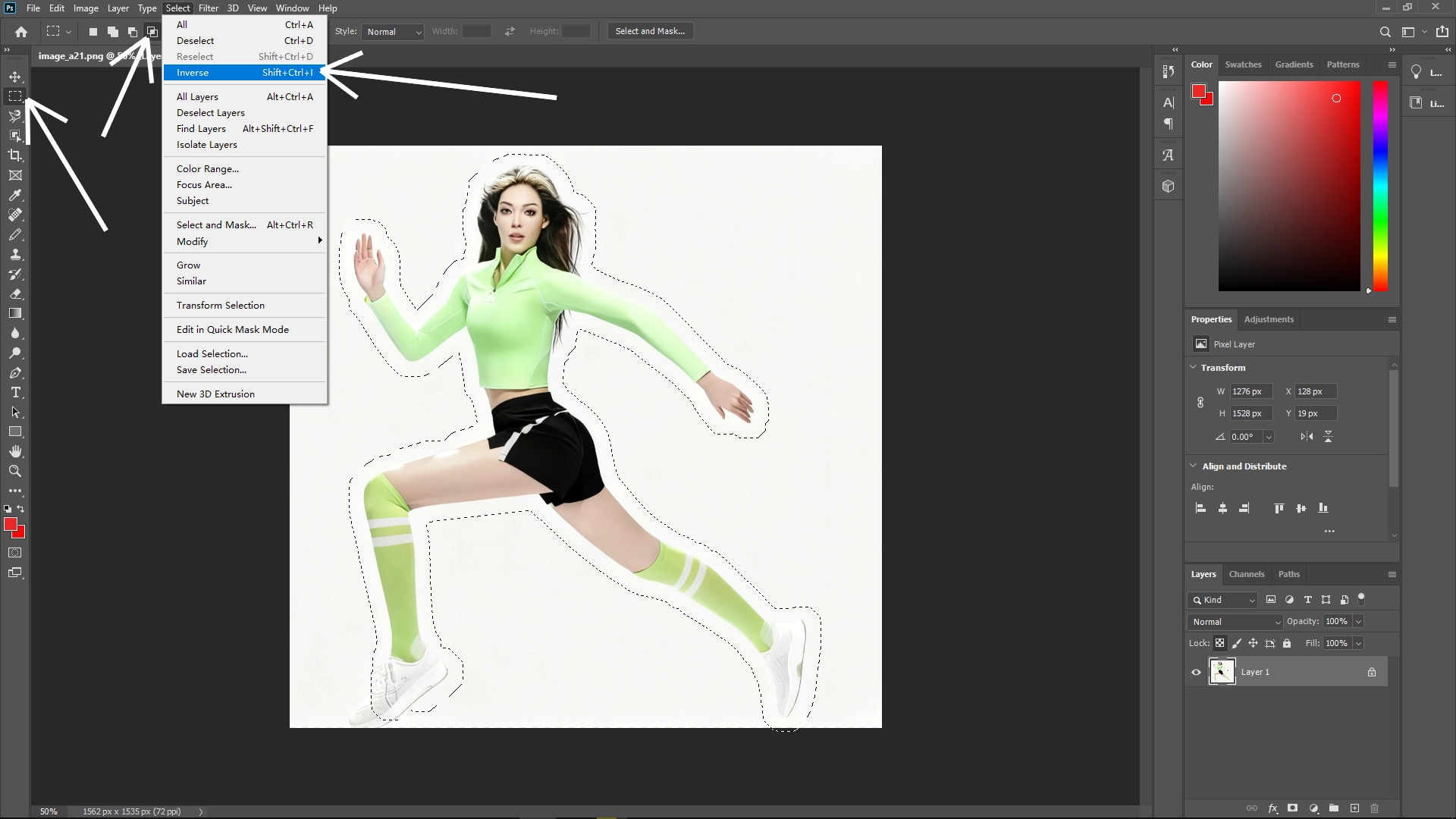This screenshot has width=1456, height=819.
Task: Choose Inverse from the Select menu
Action: 192,72
